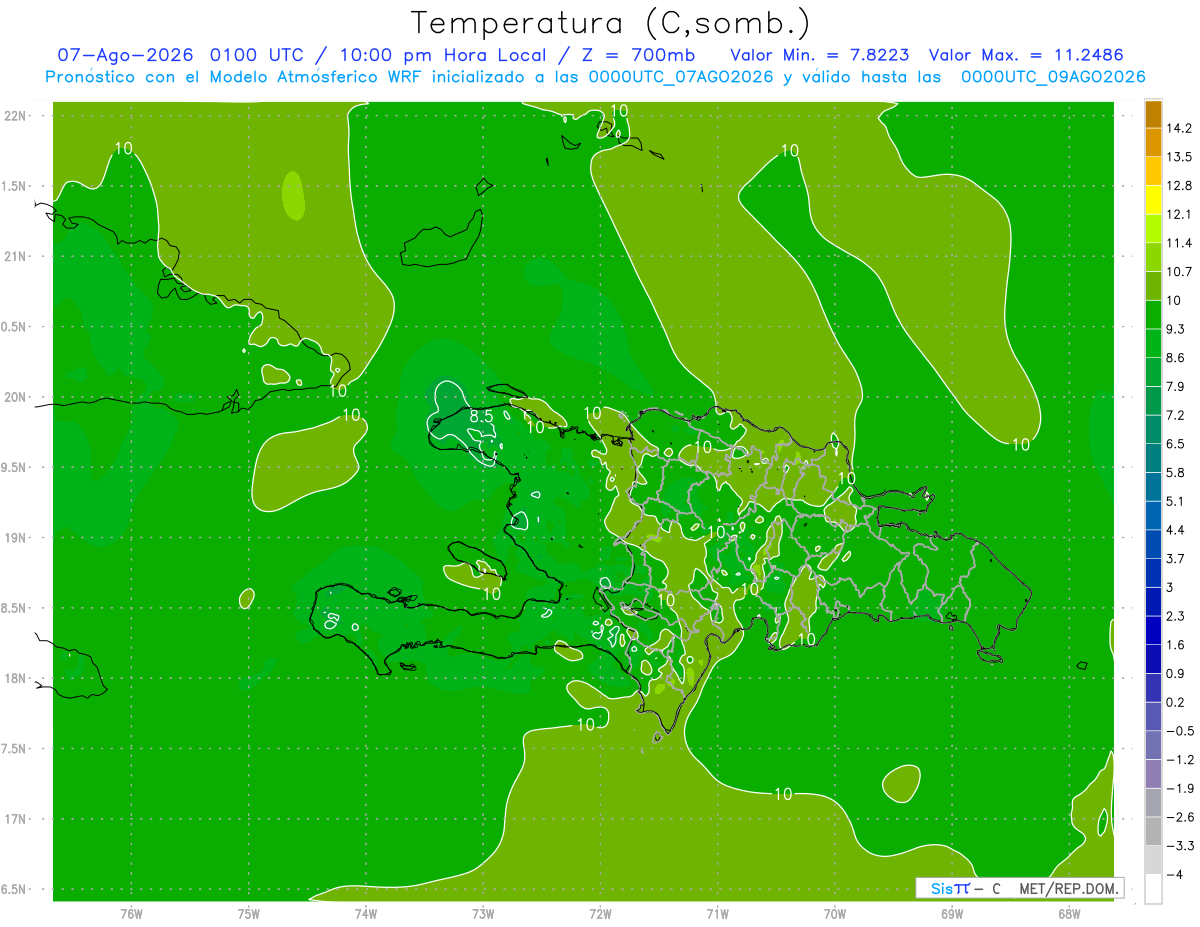The height and width of the screenshot is (927, 1200).
Task: Click the "0100 UTC" time text
Action: coord(255,55)
